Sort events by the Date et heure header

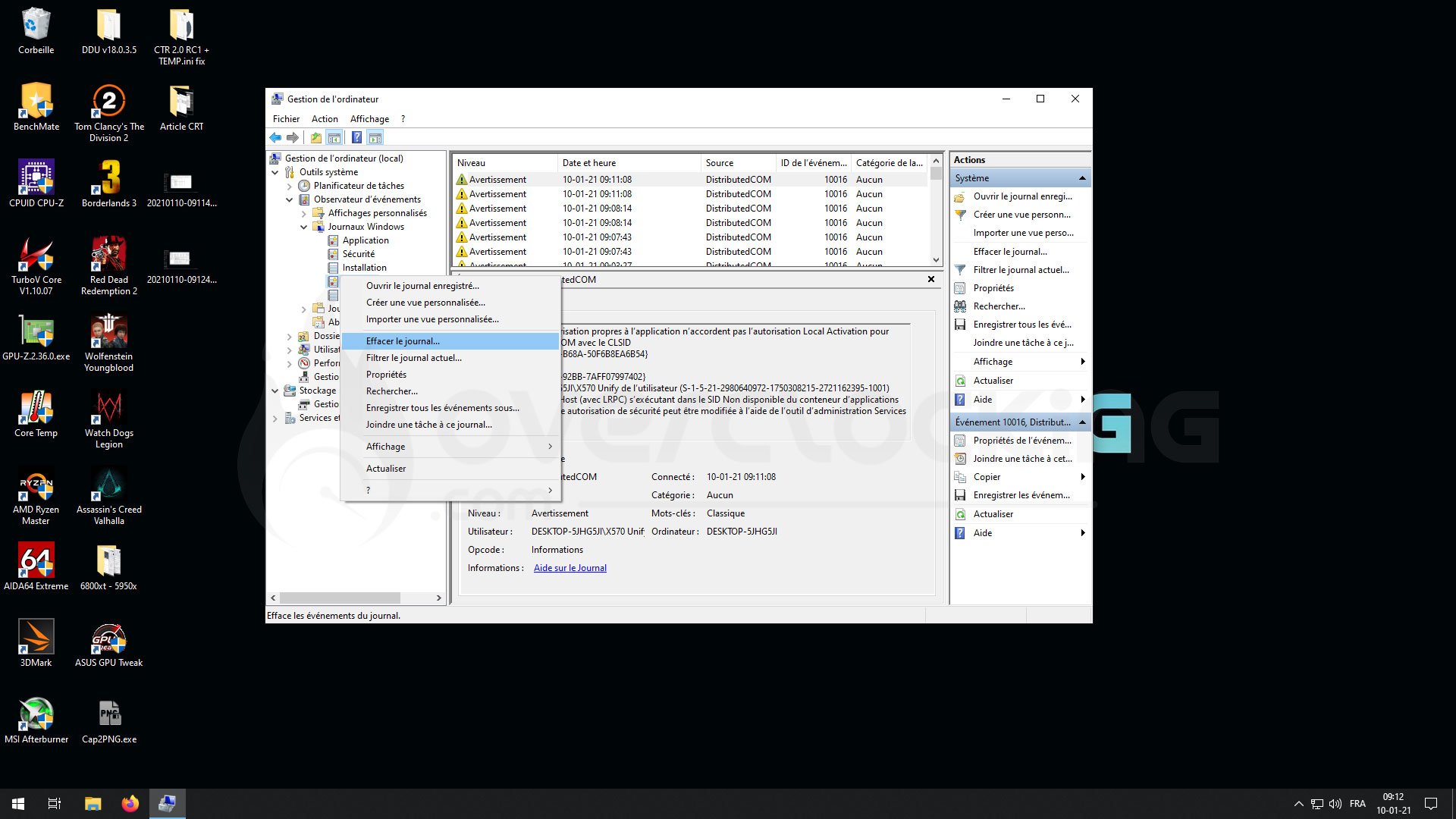[629, 163]
